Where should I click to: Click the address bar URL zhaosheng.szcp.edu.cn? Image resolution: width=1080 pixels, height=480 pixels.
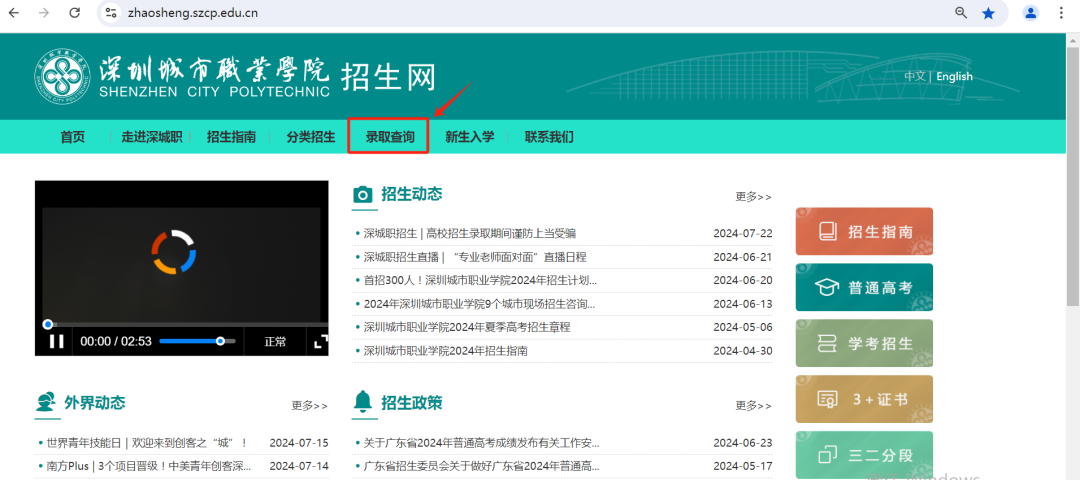point(193,12)
